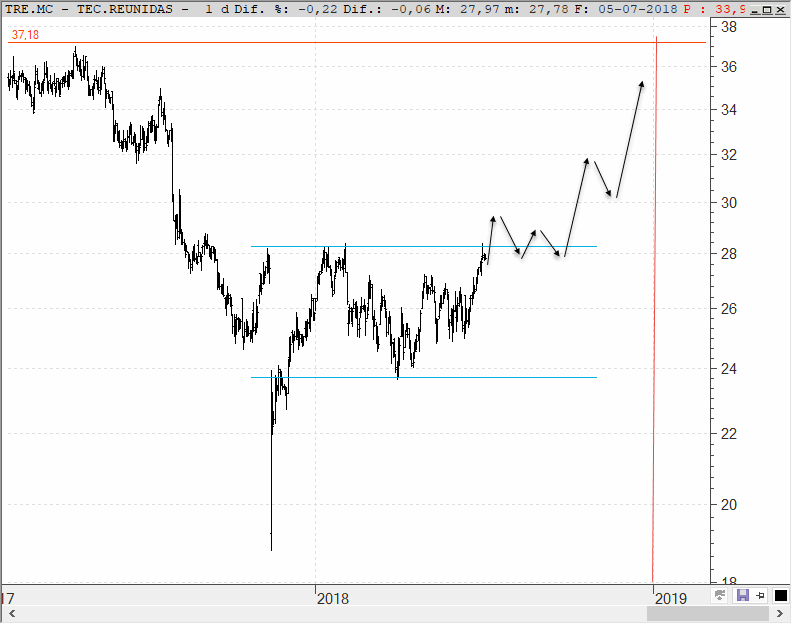Viewport: 792px width, 624px height.
Task: Click the TRE.MC – TEC.REUNIDAS title text
Action: click(x=89, y=9)
